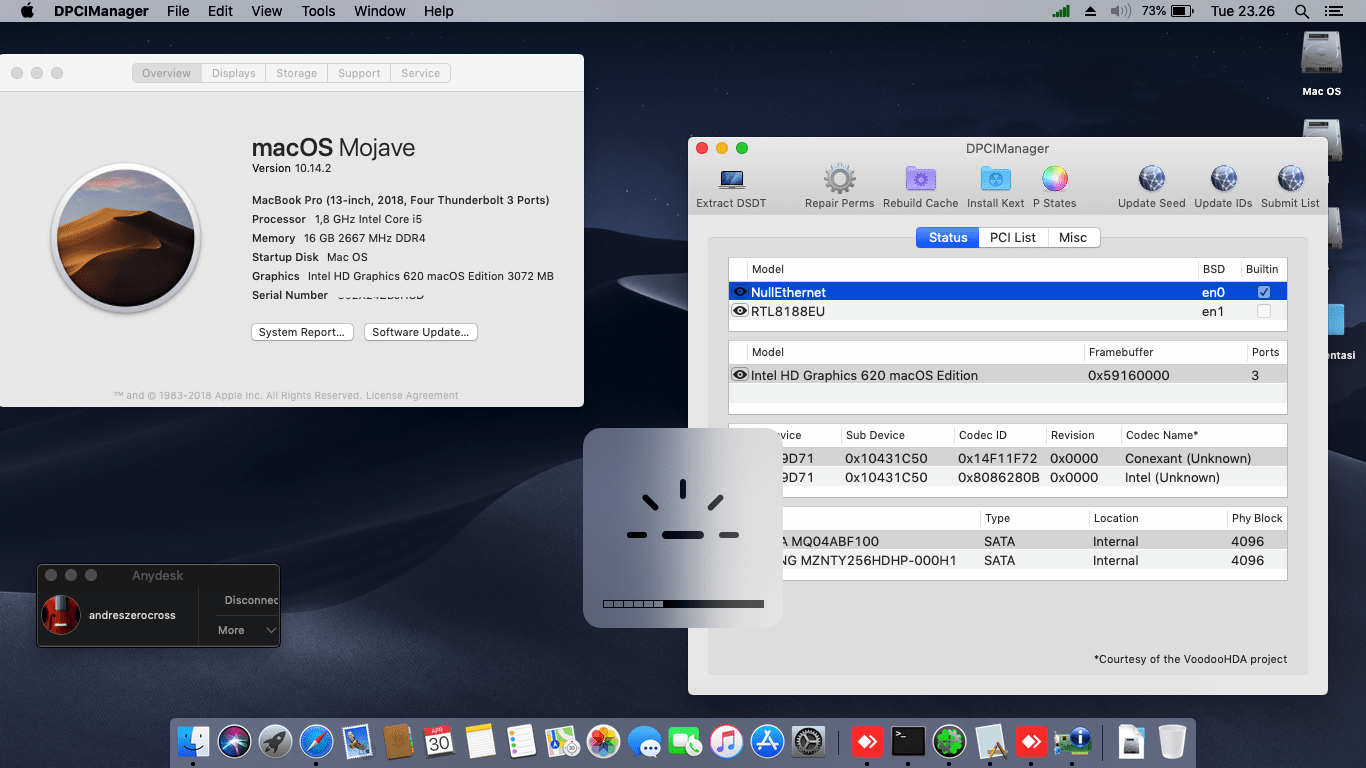The width and height of the screenshot is (1366, 768).
Task: Open the Tools menu
Action: [x=317, y=11]
